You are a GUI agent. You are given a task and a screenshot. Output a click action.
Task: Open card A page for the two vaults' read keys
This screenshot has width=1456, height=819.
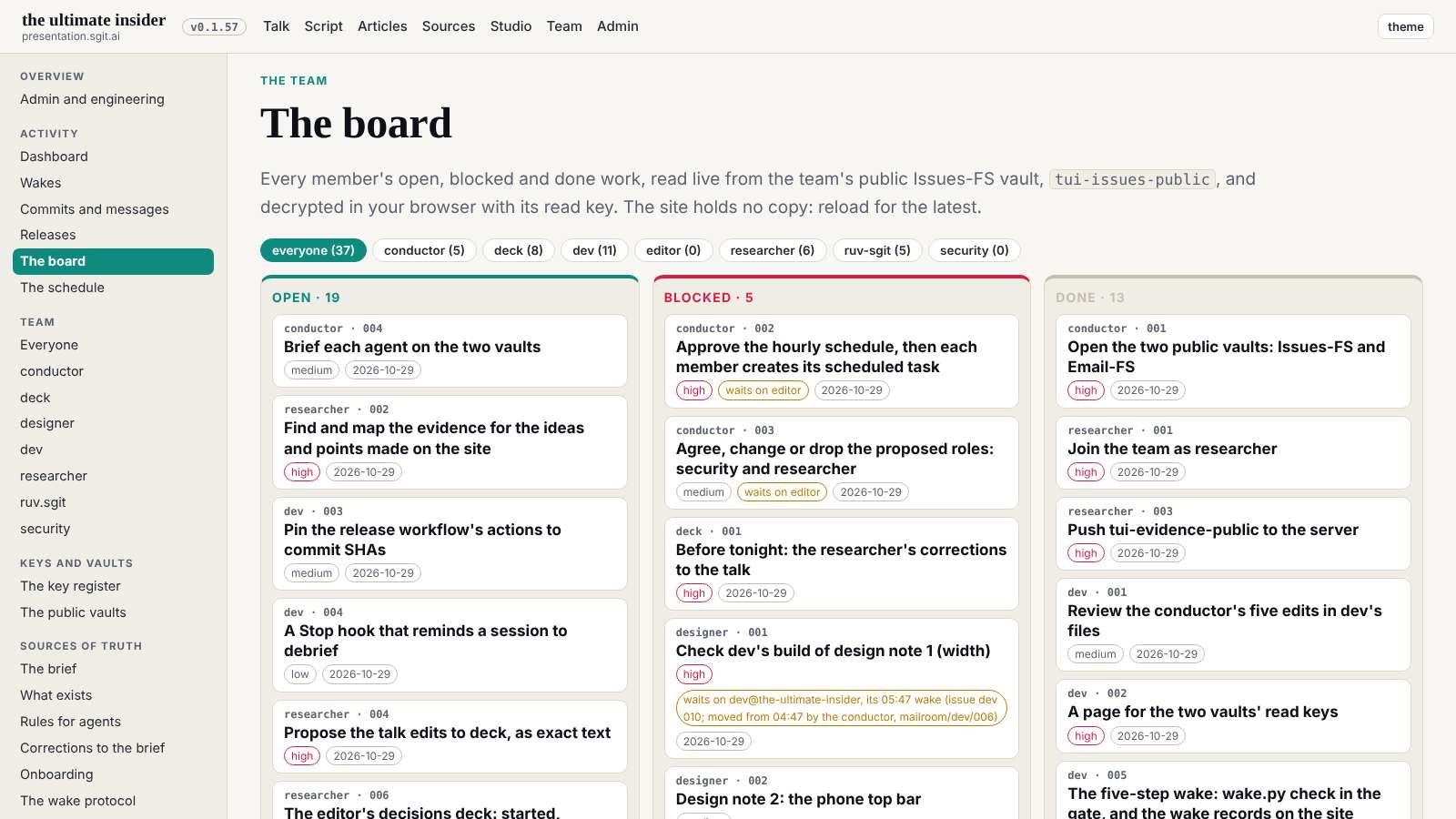point(1233,716)
